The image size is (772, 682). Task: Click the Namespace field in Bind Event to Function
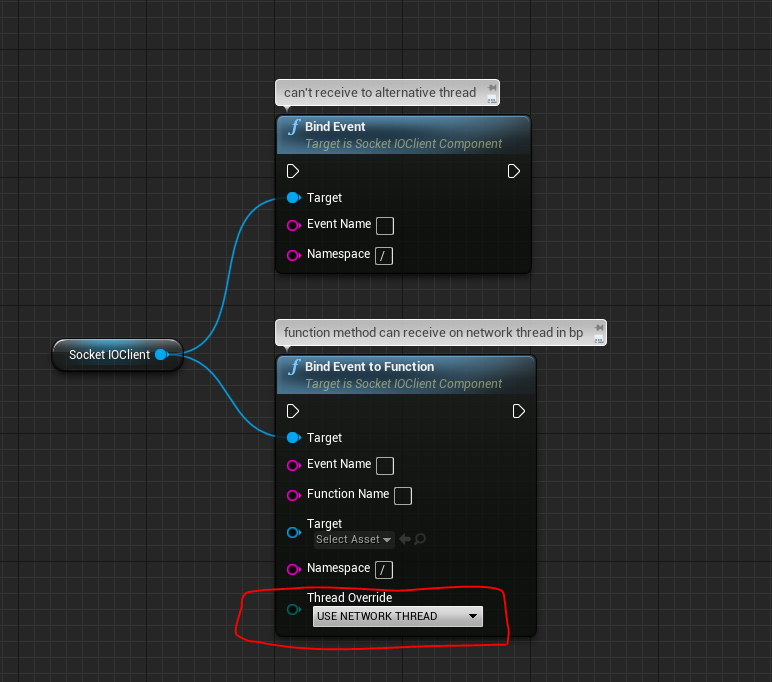pos(384,569)
